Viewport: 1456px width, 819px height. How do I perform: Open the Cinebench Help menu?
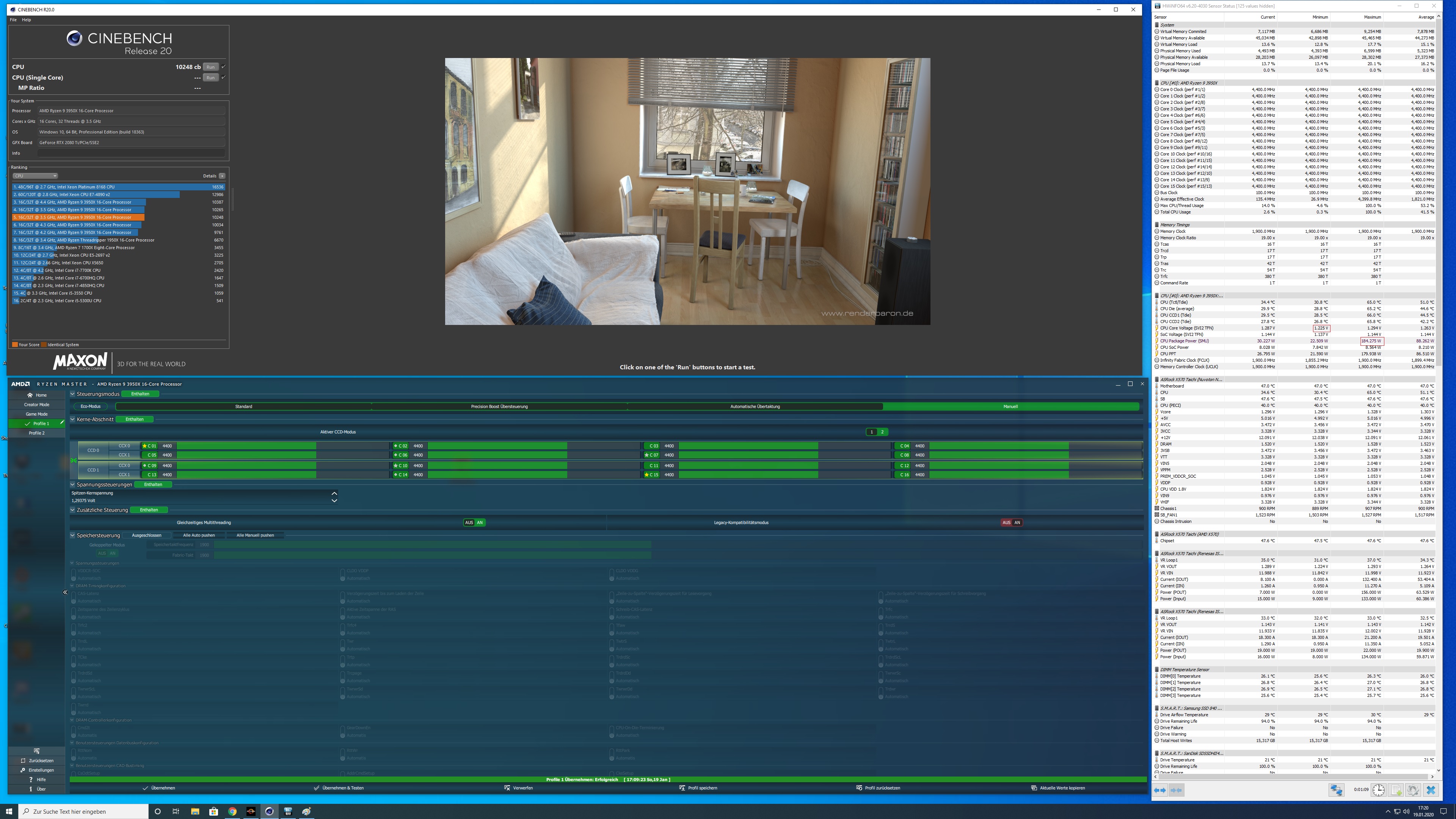tap(27, 20)
